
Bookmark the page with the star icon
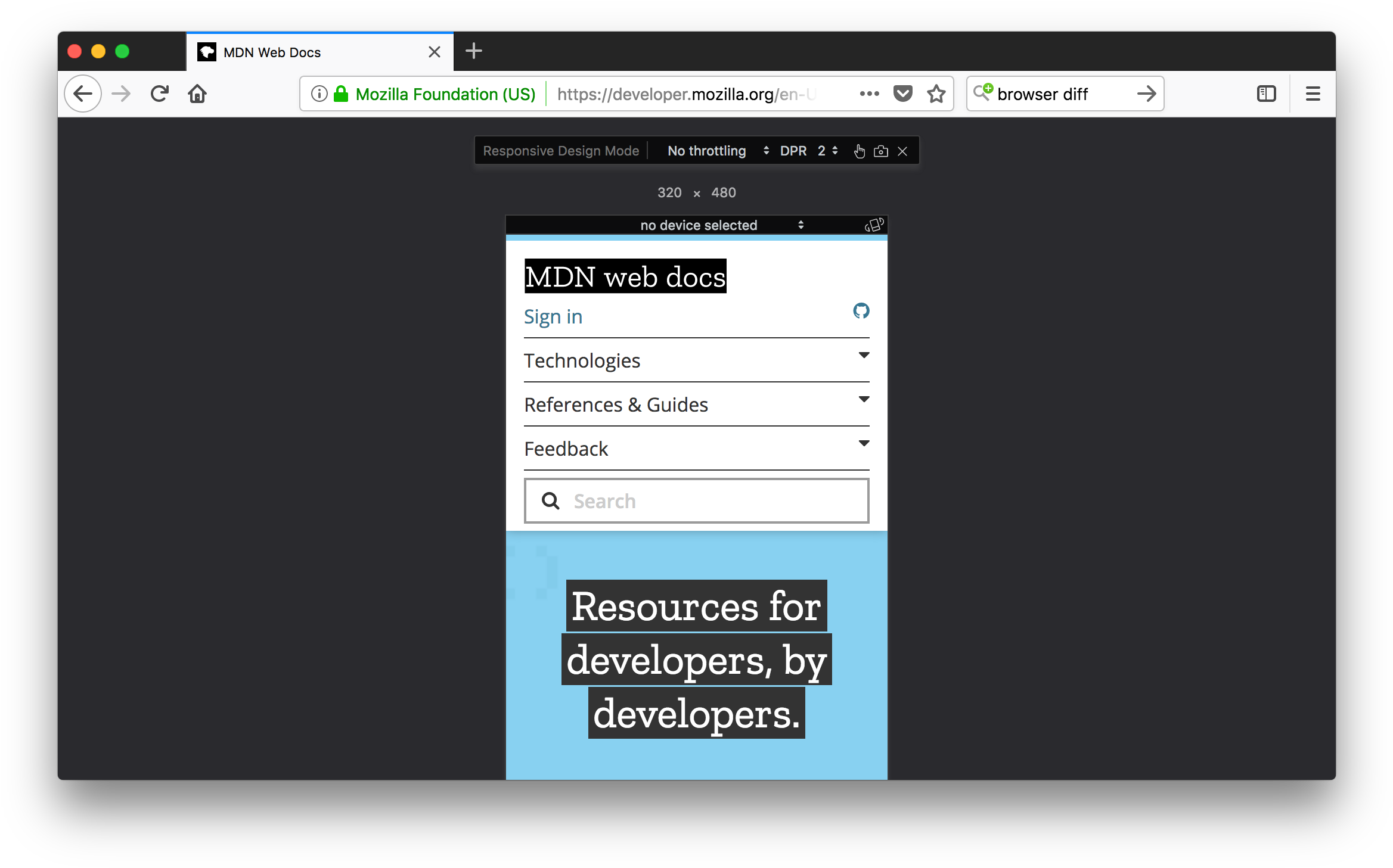click(x=936, y=94)
